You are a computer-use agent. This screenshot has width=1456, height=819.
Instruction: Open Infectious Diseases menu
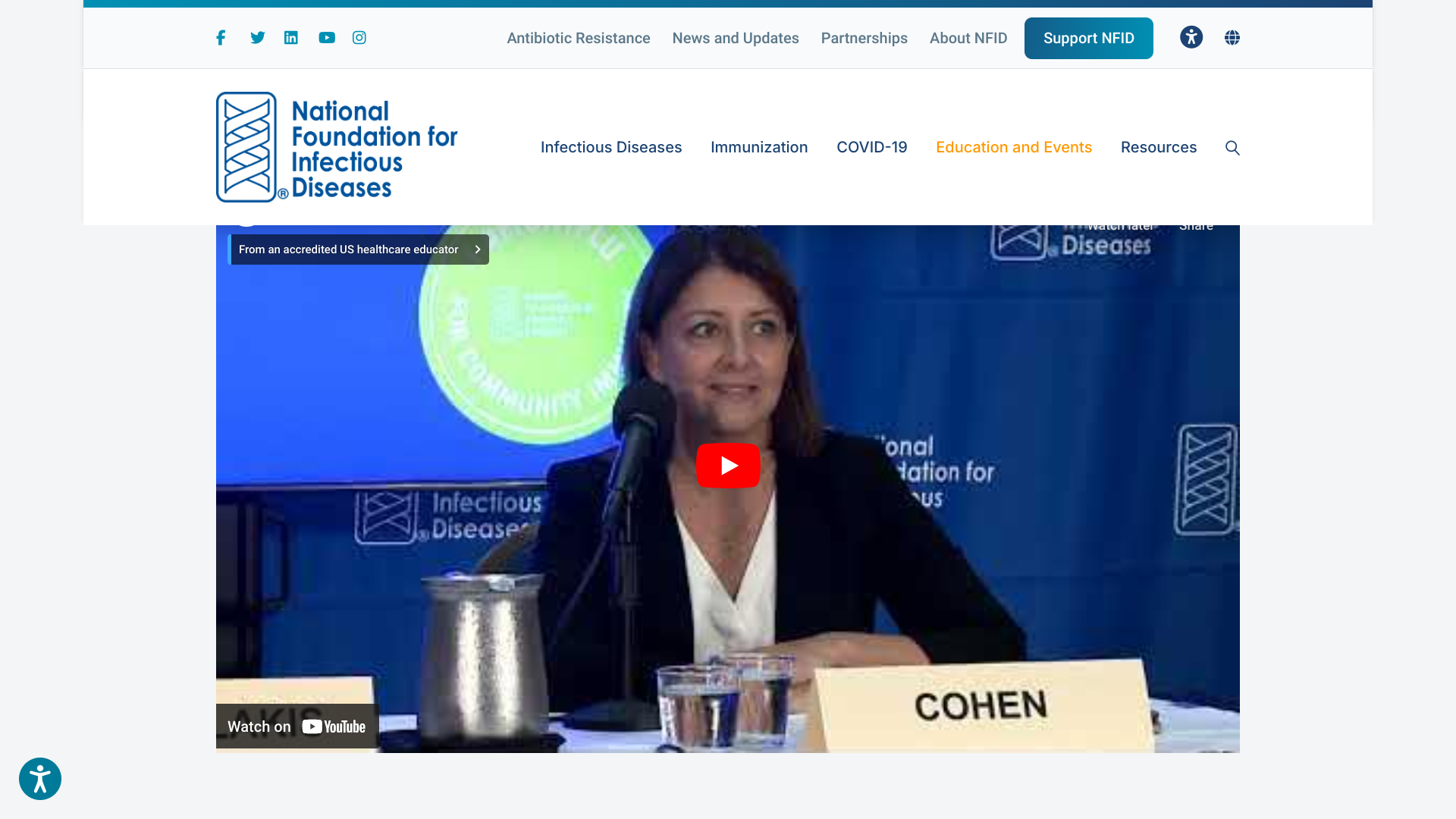pos(611,147)
